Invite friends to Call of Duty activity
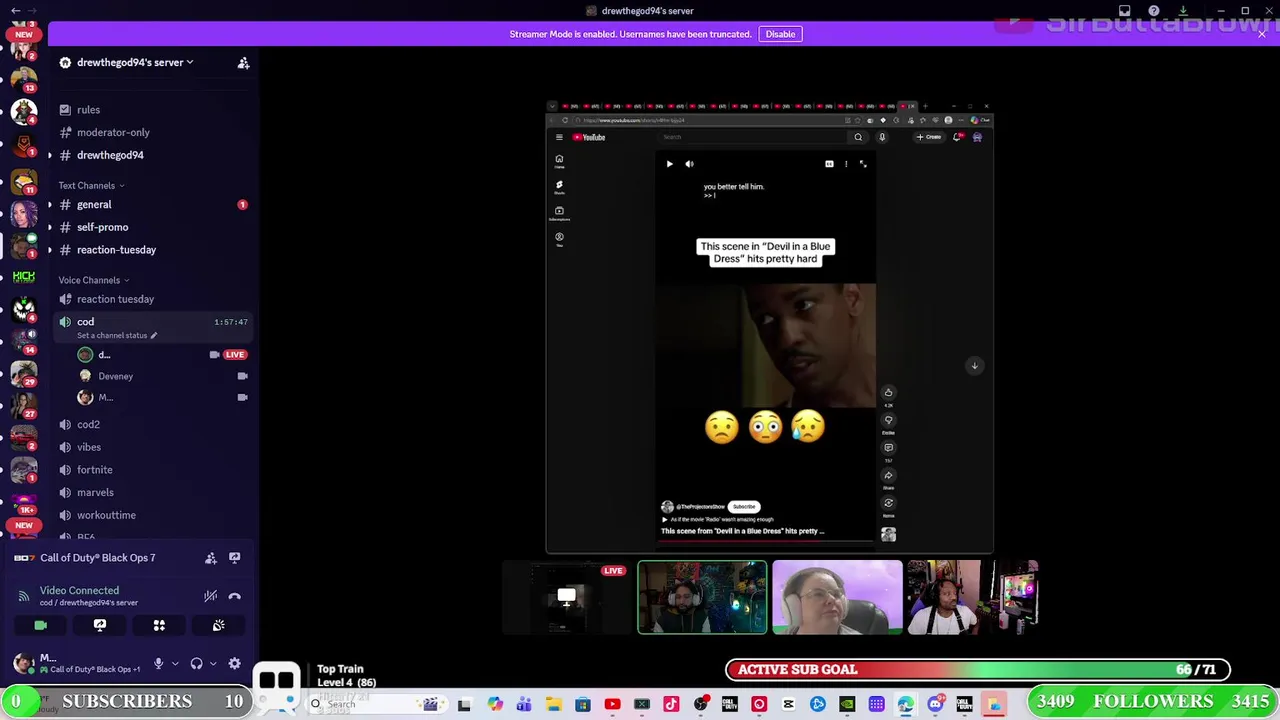 point(211,558)
